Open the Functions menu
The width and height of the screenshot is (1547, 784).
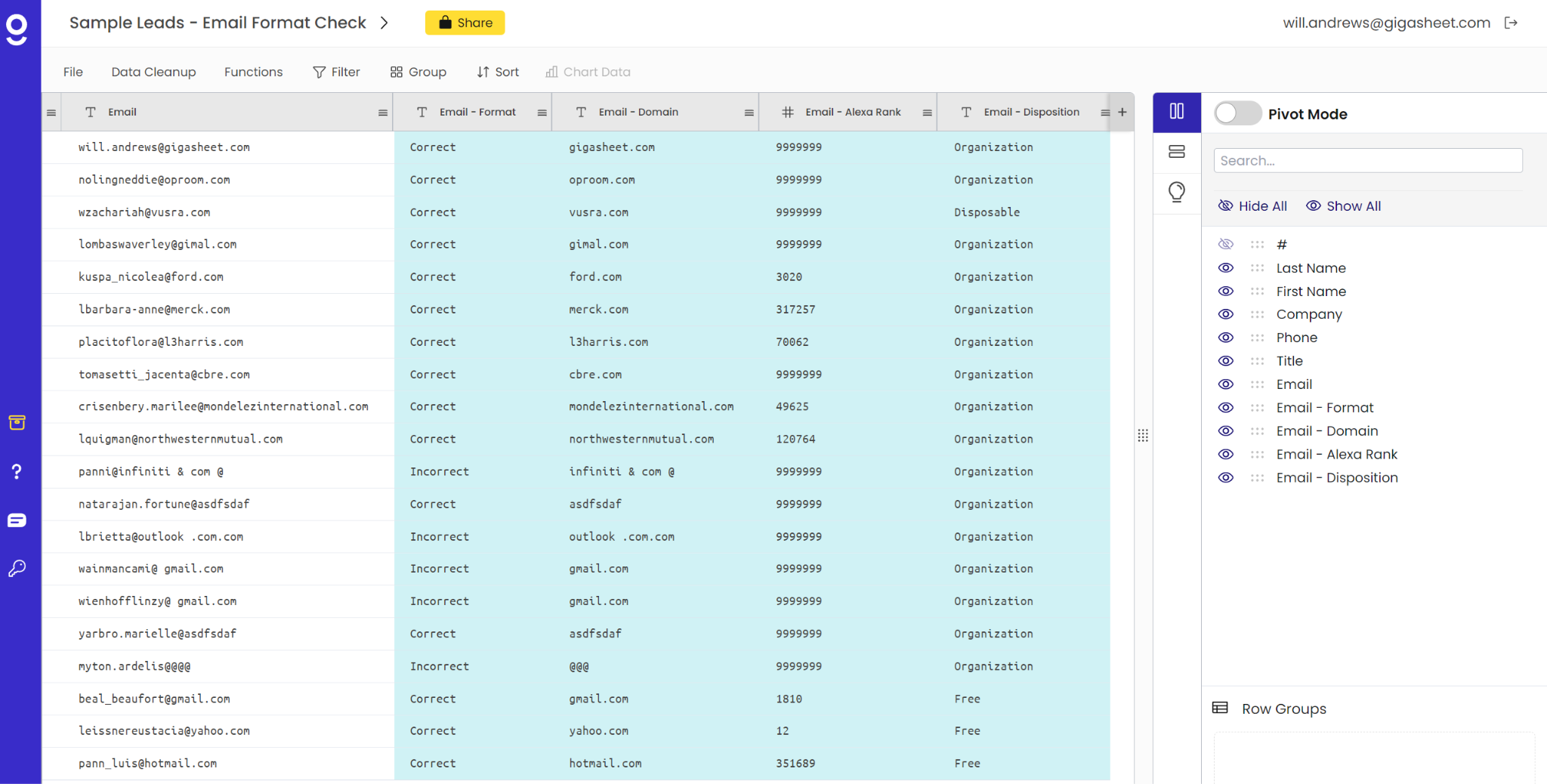coord(253,72)
